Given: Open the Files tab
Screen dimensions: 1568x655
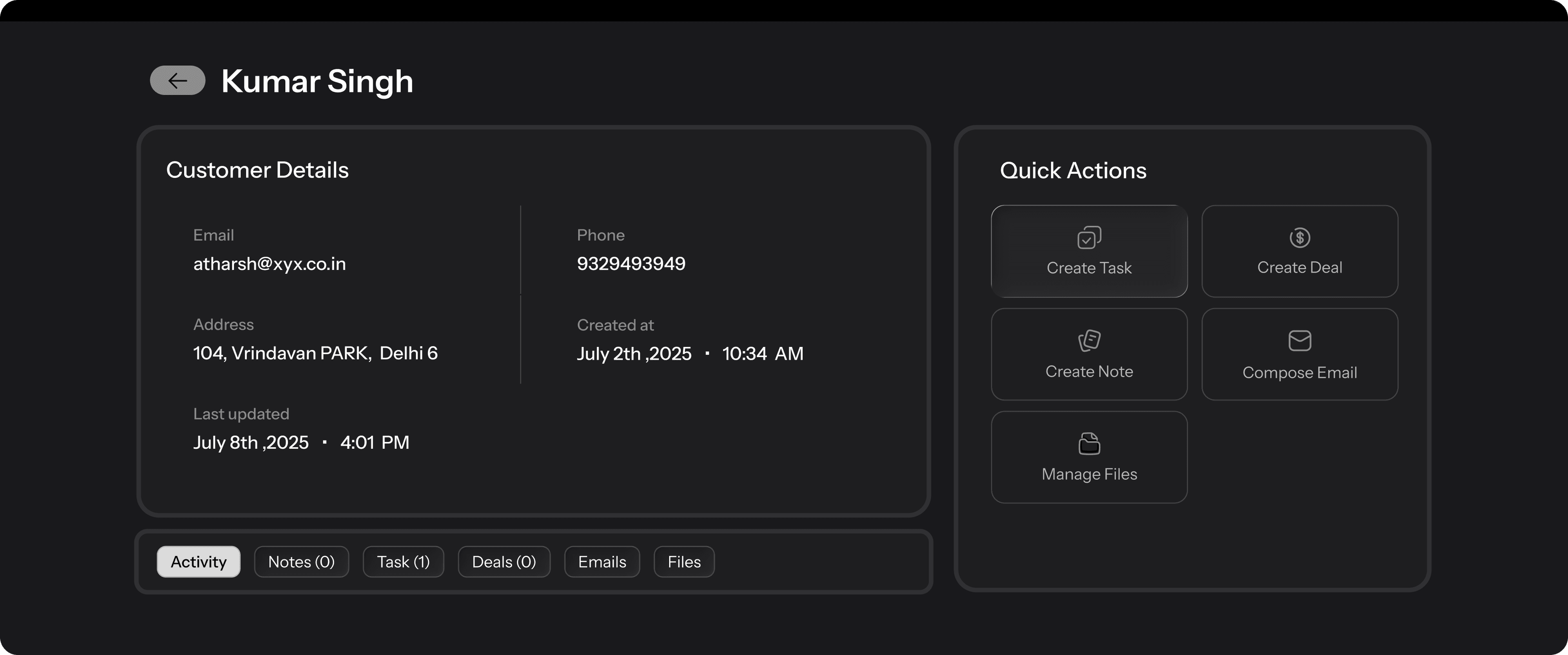Looking at the screenshot, I should click(684, 562).
